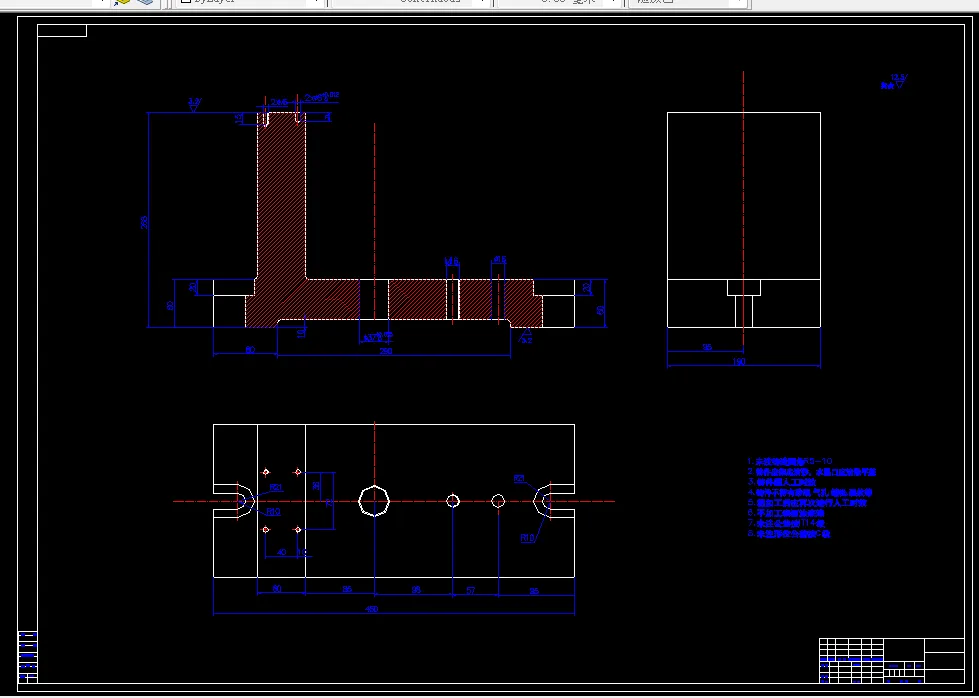This screenshot has height=698, width=979.
Task: Select the lower-right small hole of the four-hole pattern
Action: (298, 529)
